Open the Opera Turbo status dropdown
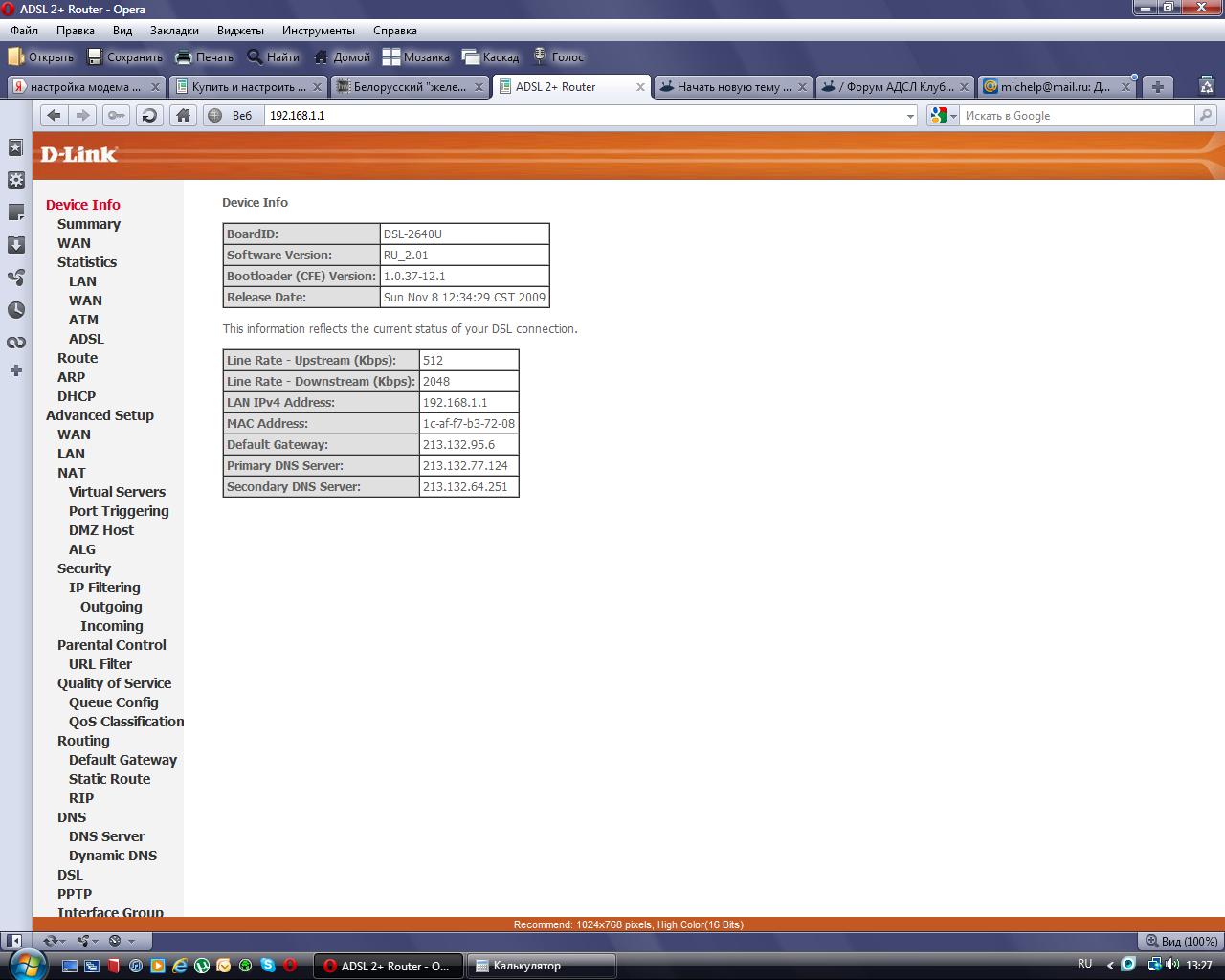Screen dimensions: 1225x980 pos(121,942)
